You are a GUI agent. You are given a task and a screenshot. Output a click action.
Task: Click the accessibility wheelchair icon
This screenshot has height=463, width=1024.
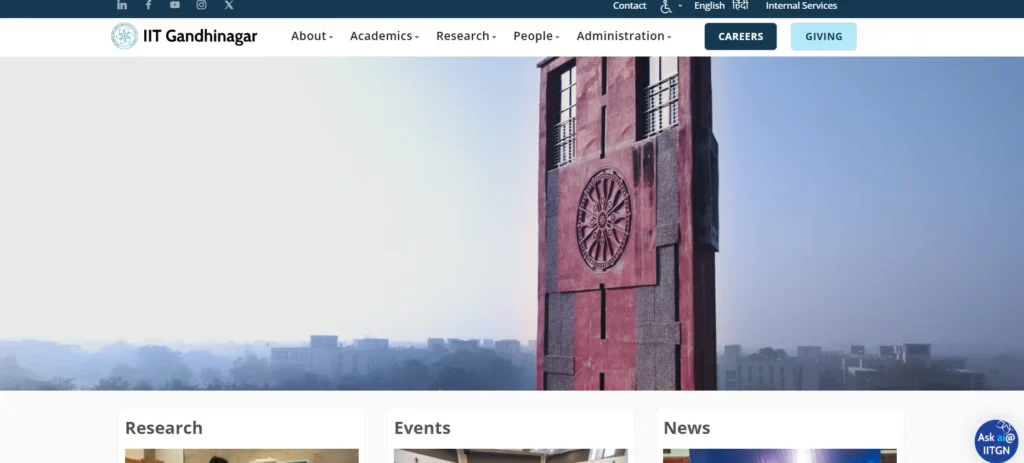tap(666, 6)
